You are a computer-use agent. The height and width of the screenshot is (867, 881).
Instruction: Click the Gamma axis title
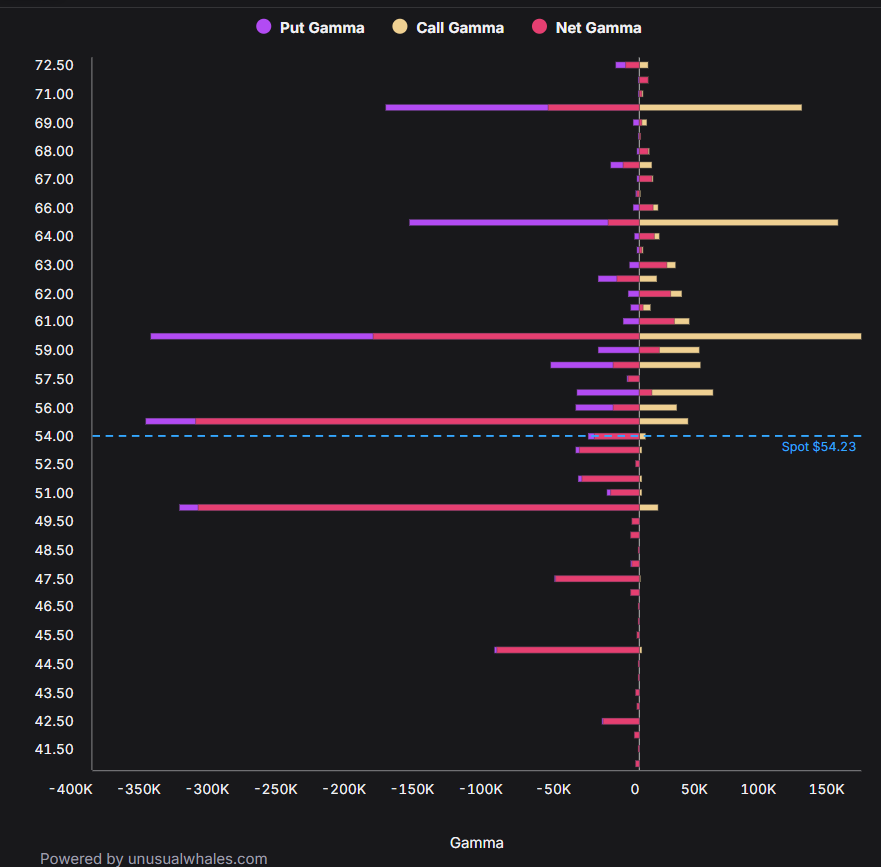[476, 843]
